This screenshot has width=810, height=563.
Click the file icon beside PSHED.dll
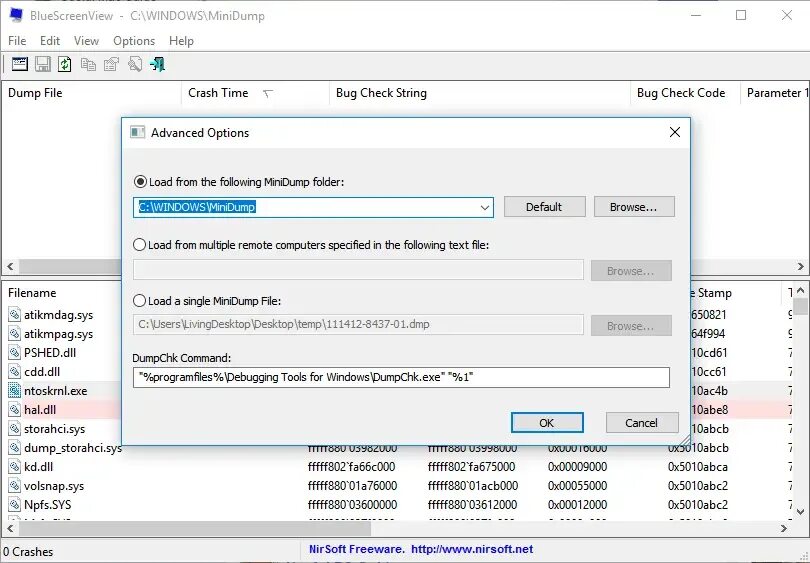pyautogui.click(x=14, y=353)
